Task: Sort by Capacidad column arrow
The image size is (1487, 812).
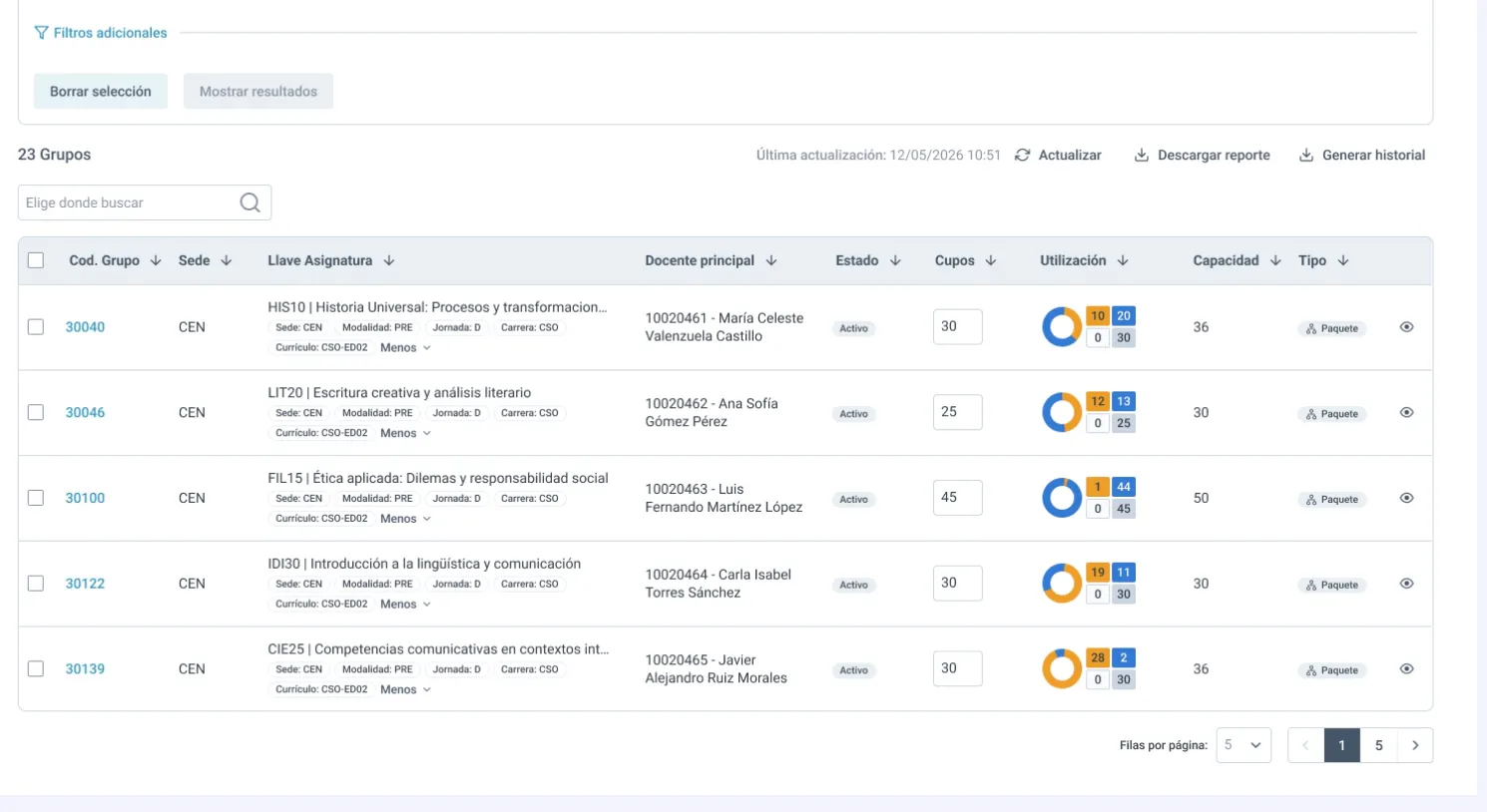Action: (x=1275, y=260)
